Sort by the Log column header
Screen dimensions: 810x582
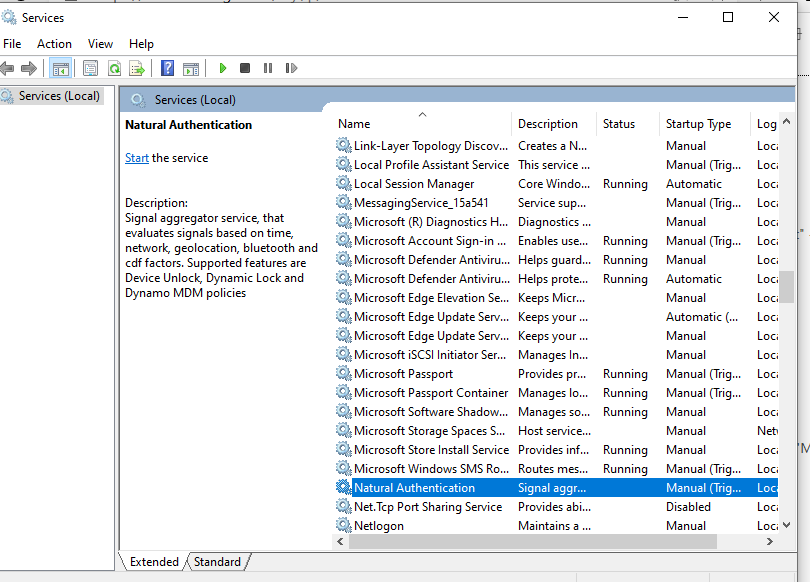(766, 124)
